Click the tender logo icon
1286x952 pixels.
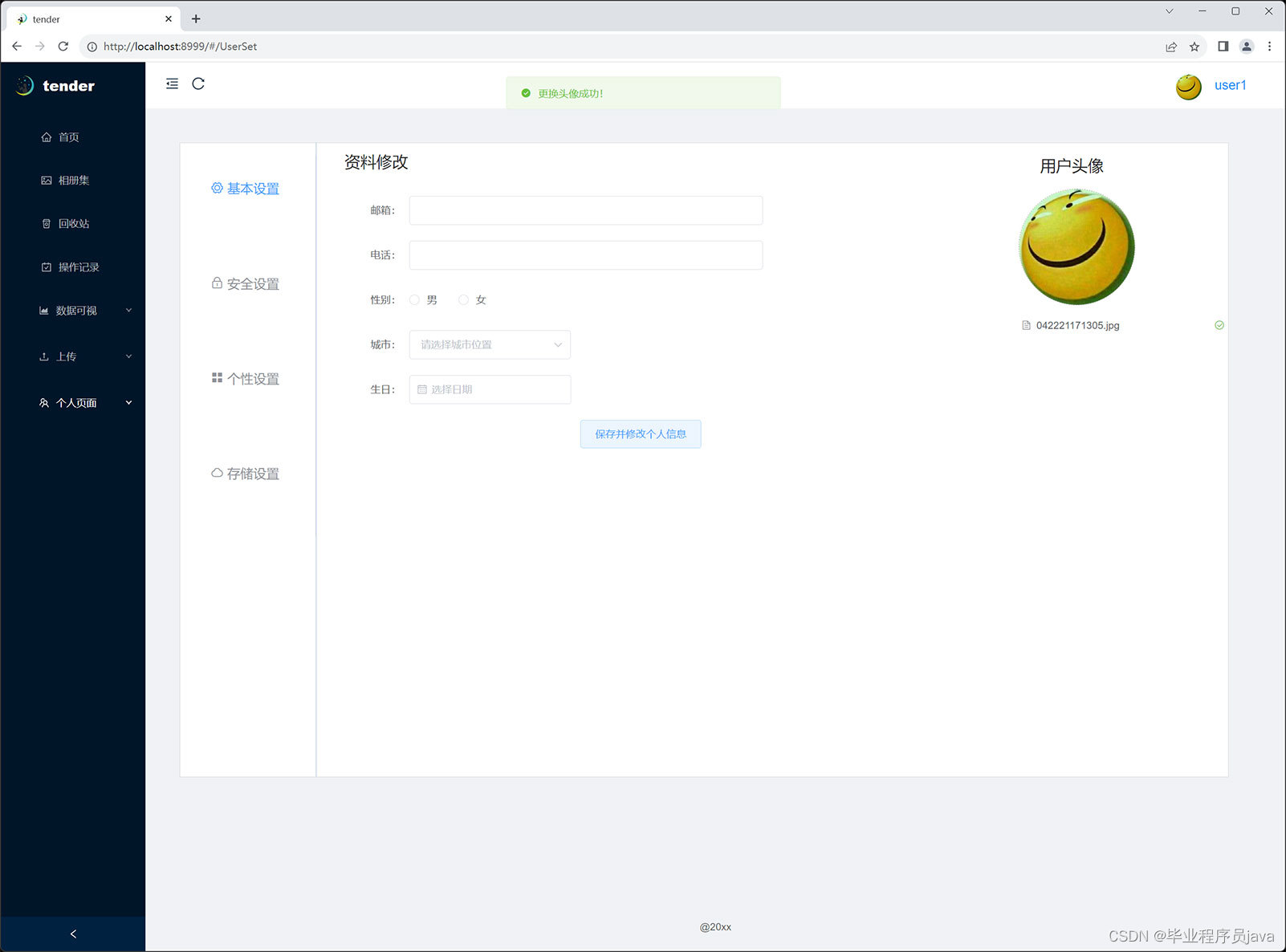[25, 85]
